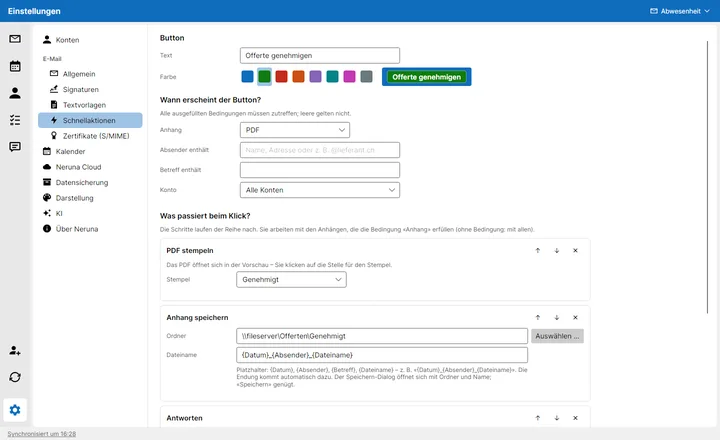Choose the blue button color
720x440 pixels.
point(247,77)
